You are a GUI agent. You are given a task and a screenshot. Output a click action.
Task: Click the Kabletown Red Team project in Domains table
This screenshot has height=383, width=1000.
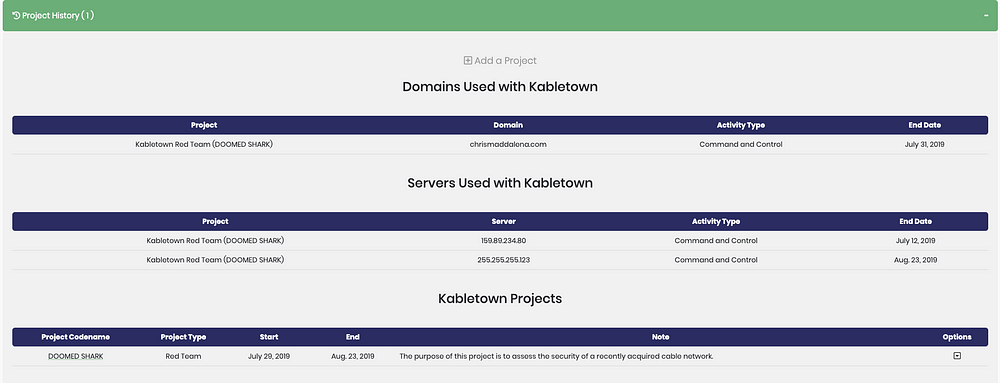(204, 145)
